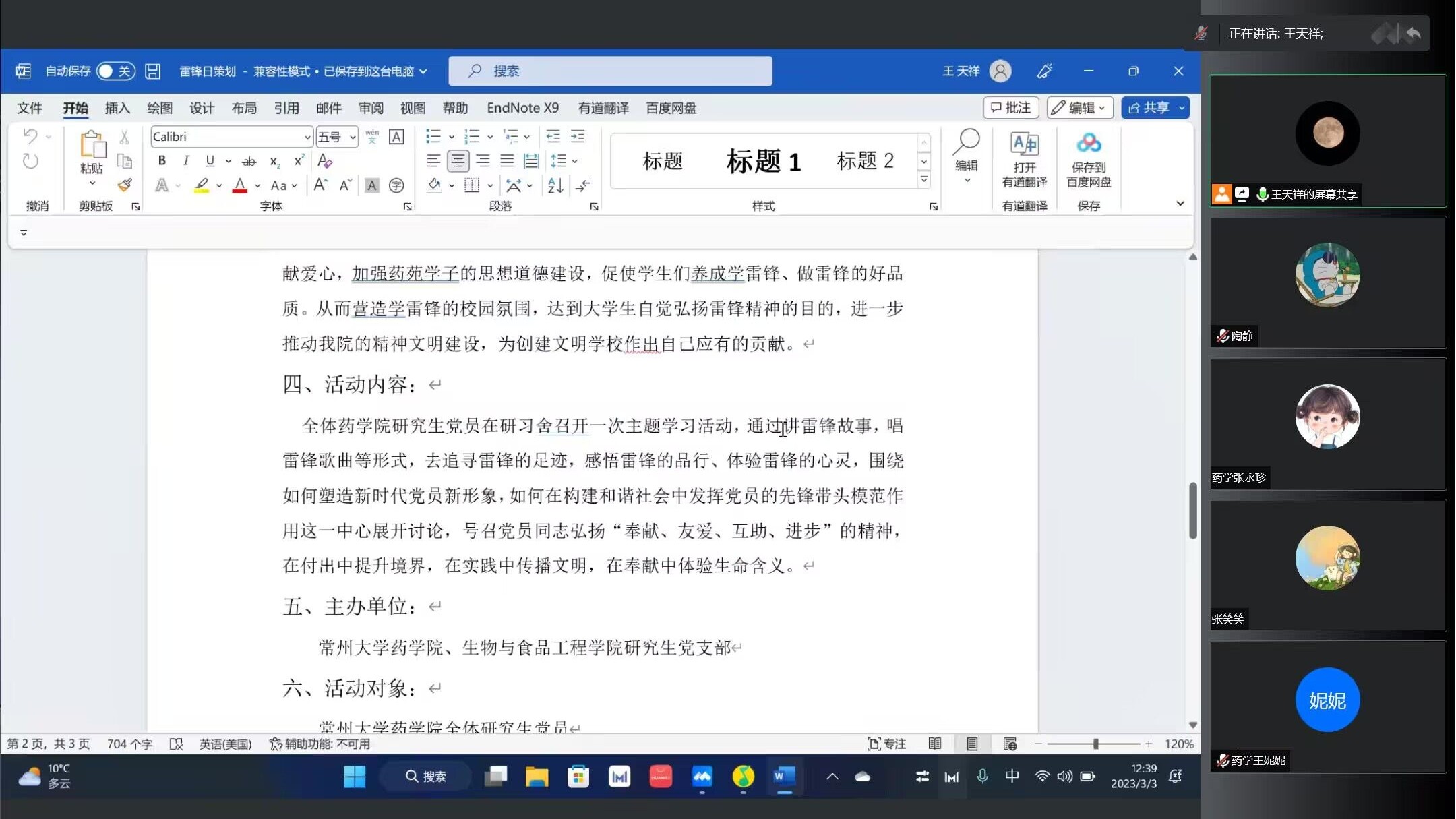This screenshot has height=819, width=1456.
Task: Open Word icon in Windows taskbar
Action: click(784, 777)
